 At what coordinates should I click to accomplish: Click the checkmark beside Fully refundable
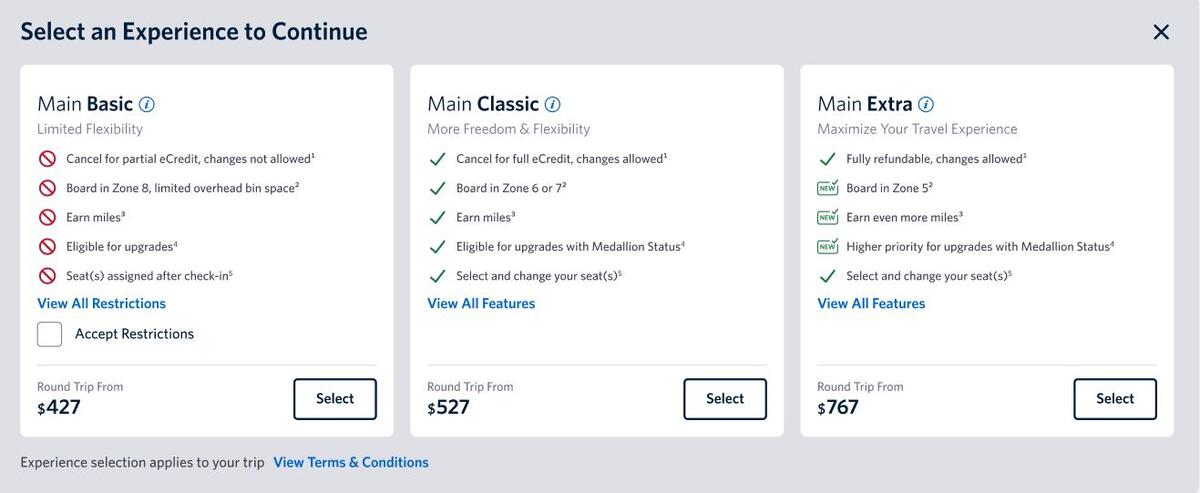pos(827,159)
